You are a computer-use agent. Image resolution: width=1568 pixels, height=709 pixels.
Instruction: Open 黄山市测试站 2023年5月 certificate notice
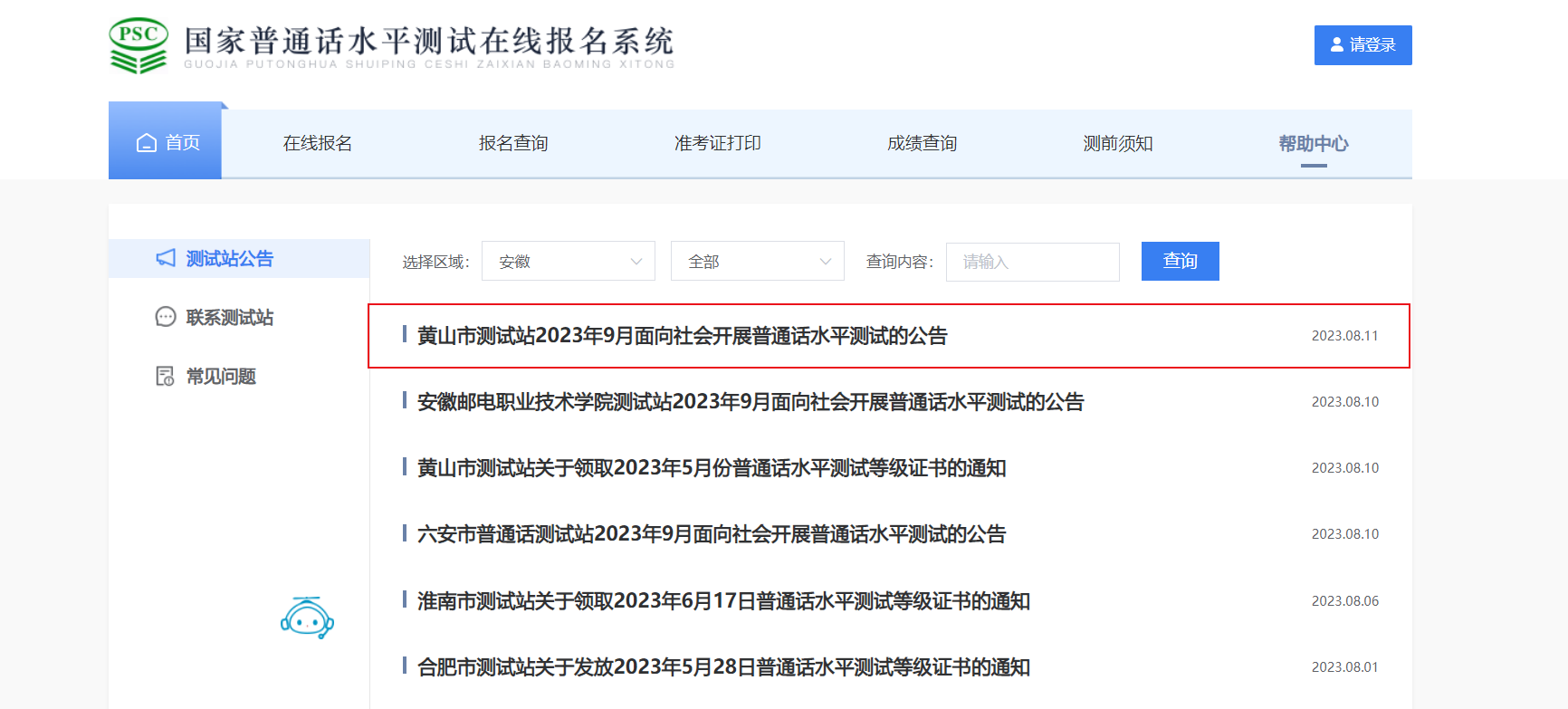(x=712, y=468)
